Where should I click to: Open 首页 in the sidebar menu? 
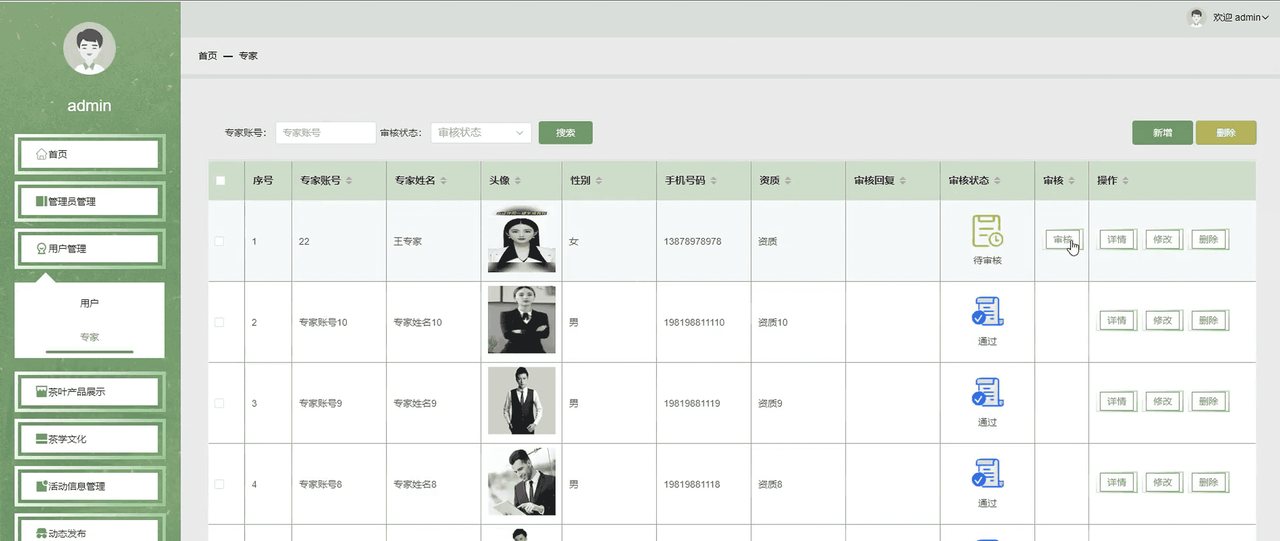click(x=89, y=154)
